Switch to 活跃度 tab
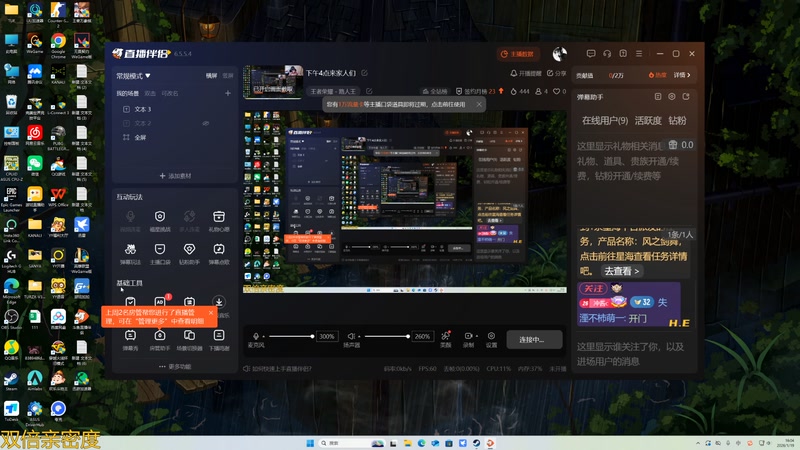 pos(648,120)
